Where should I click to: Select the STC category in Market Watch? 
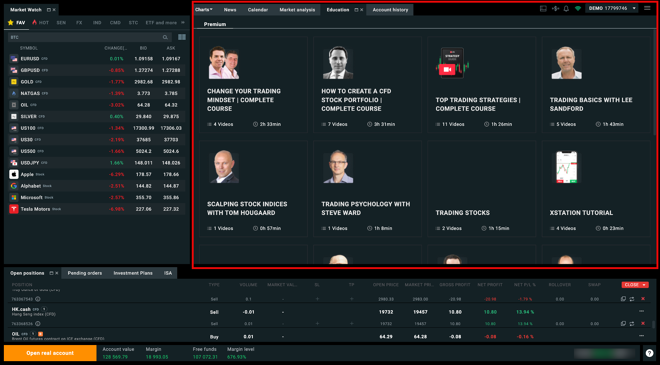[x=133, y=23]
